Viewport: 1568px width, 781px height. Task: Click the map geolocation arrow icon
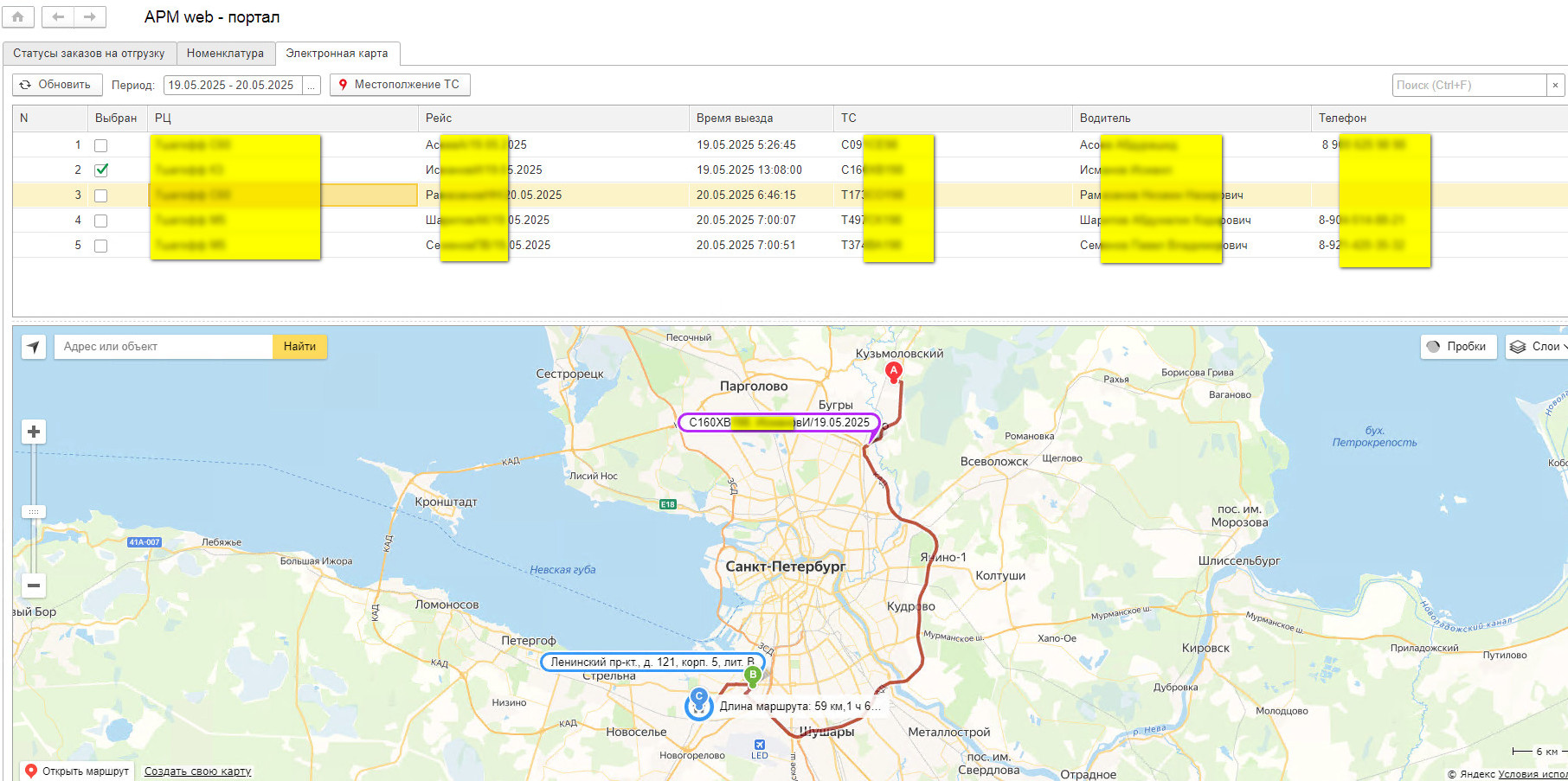(x=34, y=347)
